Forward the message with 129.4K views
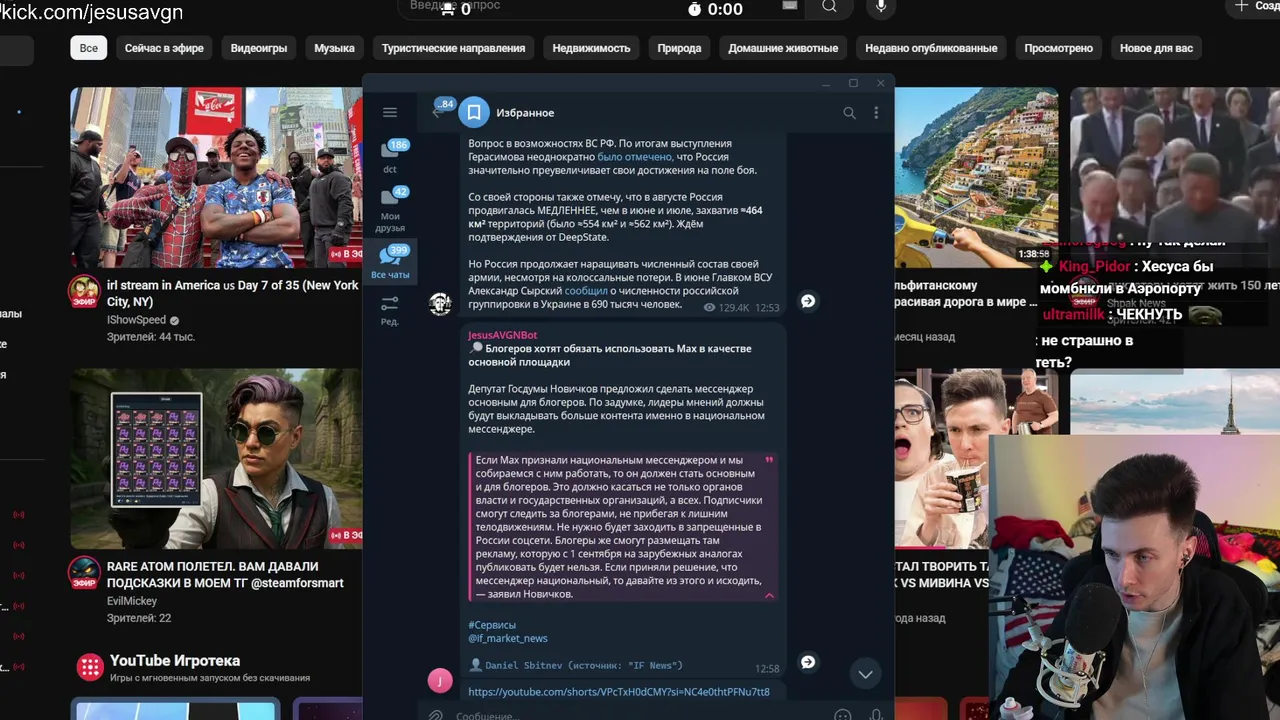Screen dimensions: 1280x720 (x=808, y=301)
